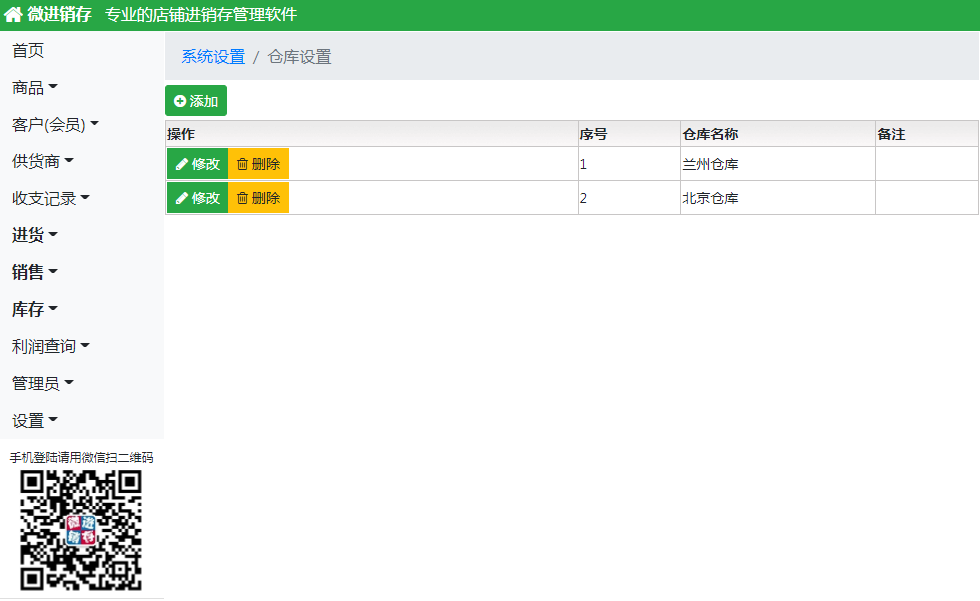This screenshot has height=601, width=980.
Task: Expand the 库存 dropdown menu
Action: tap(34, 309)
